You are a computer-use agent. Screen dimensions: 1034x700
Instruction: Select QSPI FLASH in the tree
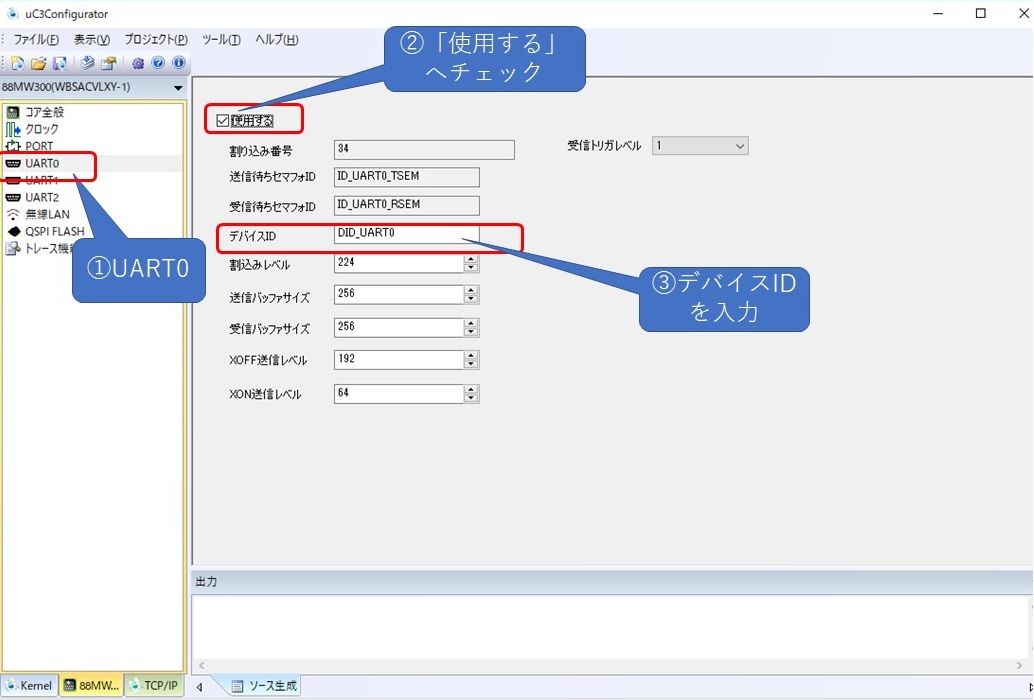[x=54, y=231]
